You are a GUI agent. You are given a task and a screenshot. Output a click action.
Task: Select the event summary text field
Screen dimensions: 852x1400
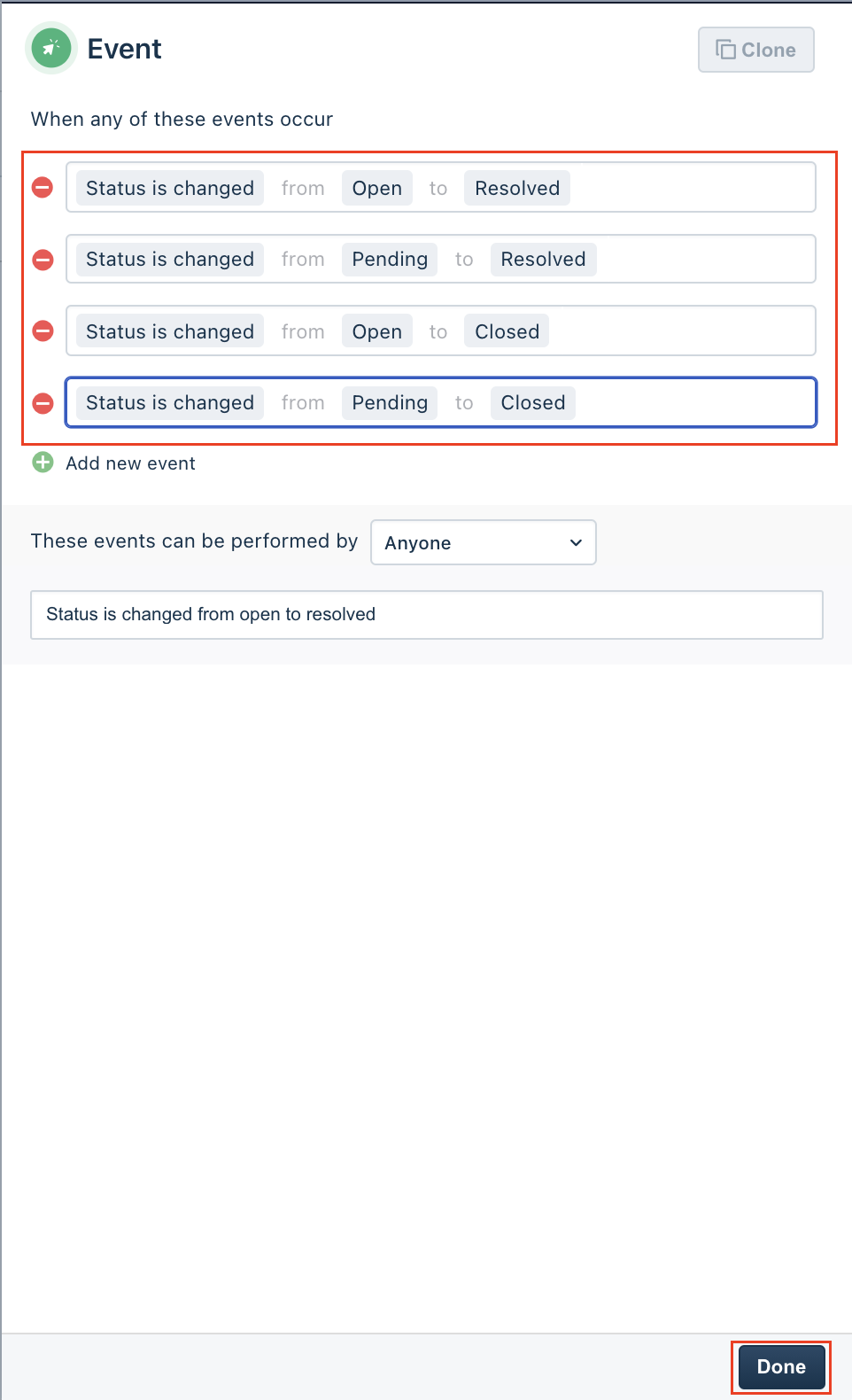426,614
